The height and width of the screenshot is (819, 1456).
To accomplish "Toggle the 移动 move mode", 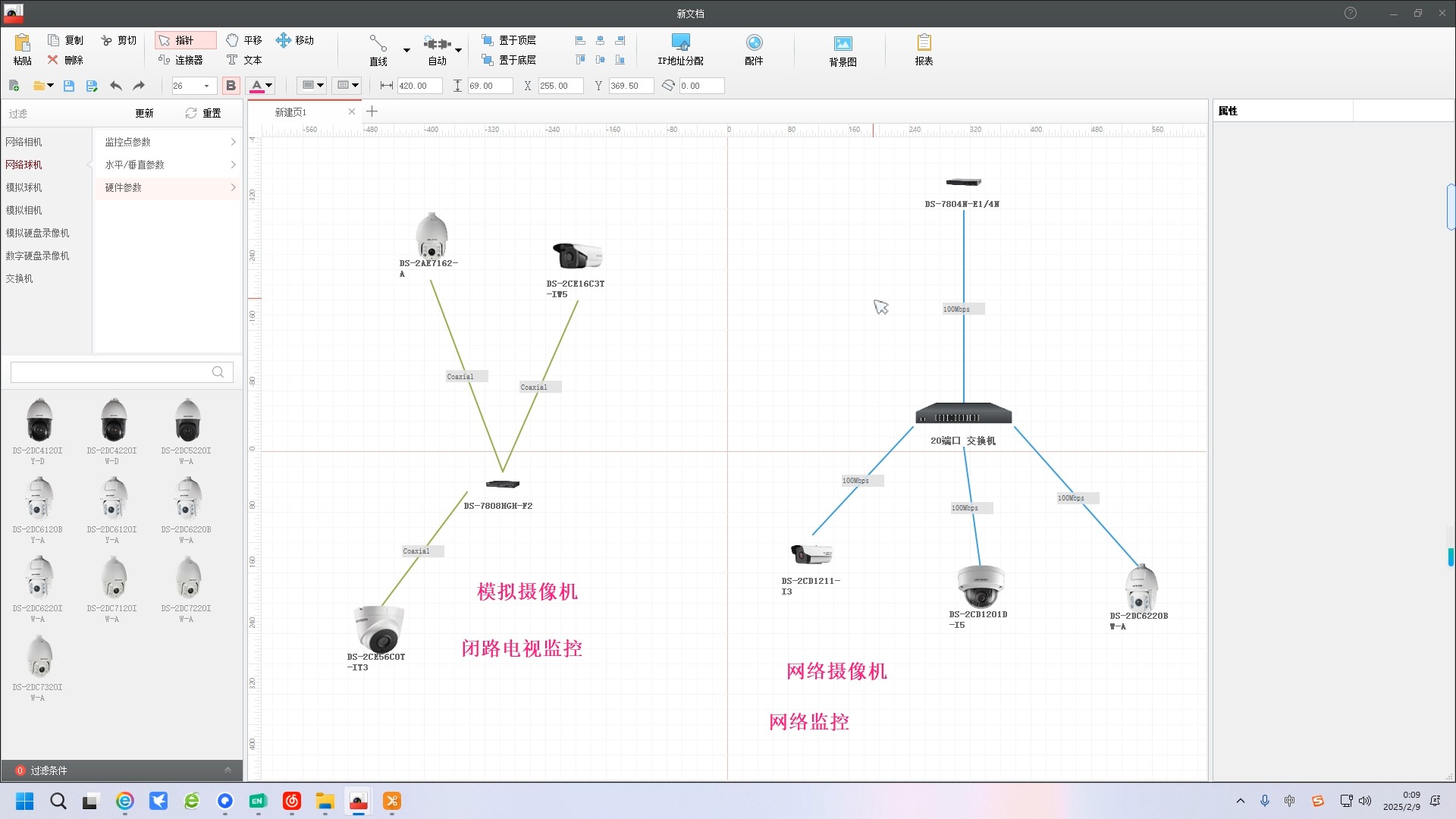I will [294, 40].
